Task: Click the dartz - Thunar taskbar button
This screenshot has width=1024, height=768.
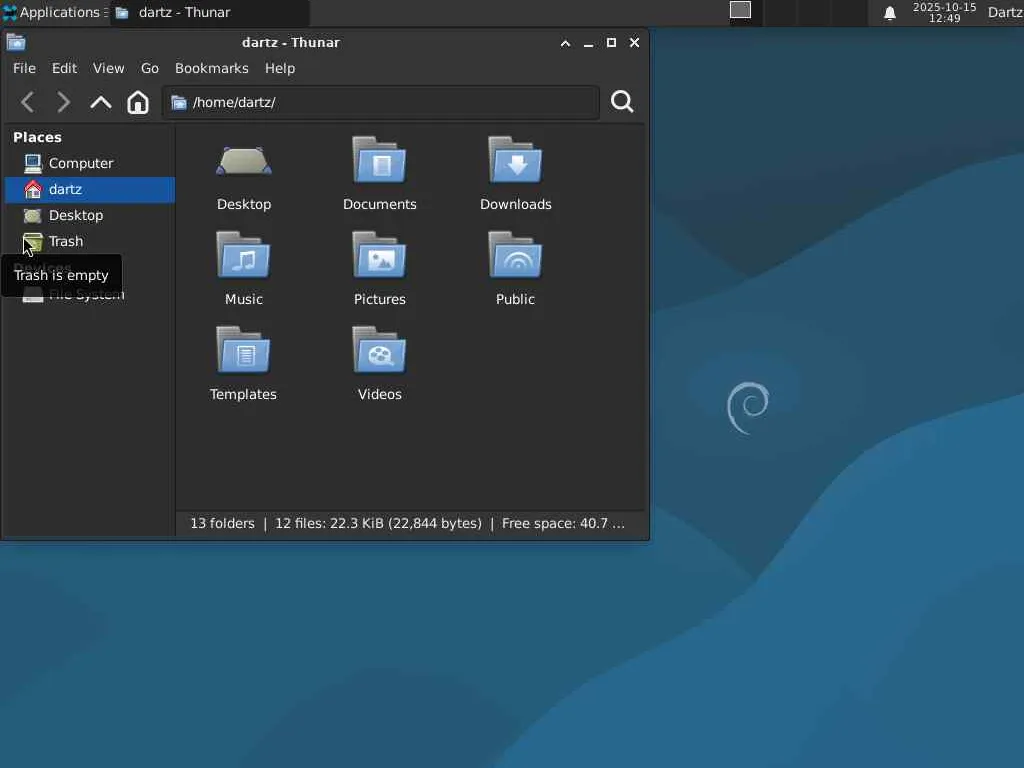Action: pyautogui.click(x=210, y=12)
